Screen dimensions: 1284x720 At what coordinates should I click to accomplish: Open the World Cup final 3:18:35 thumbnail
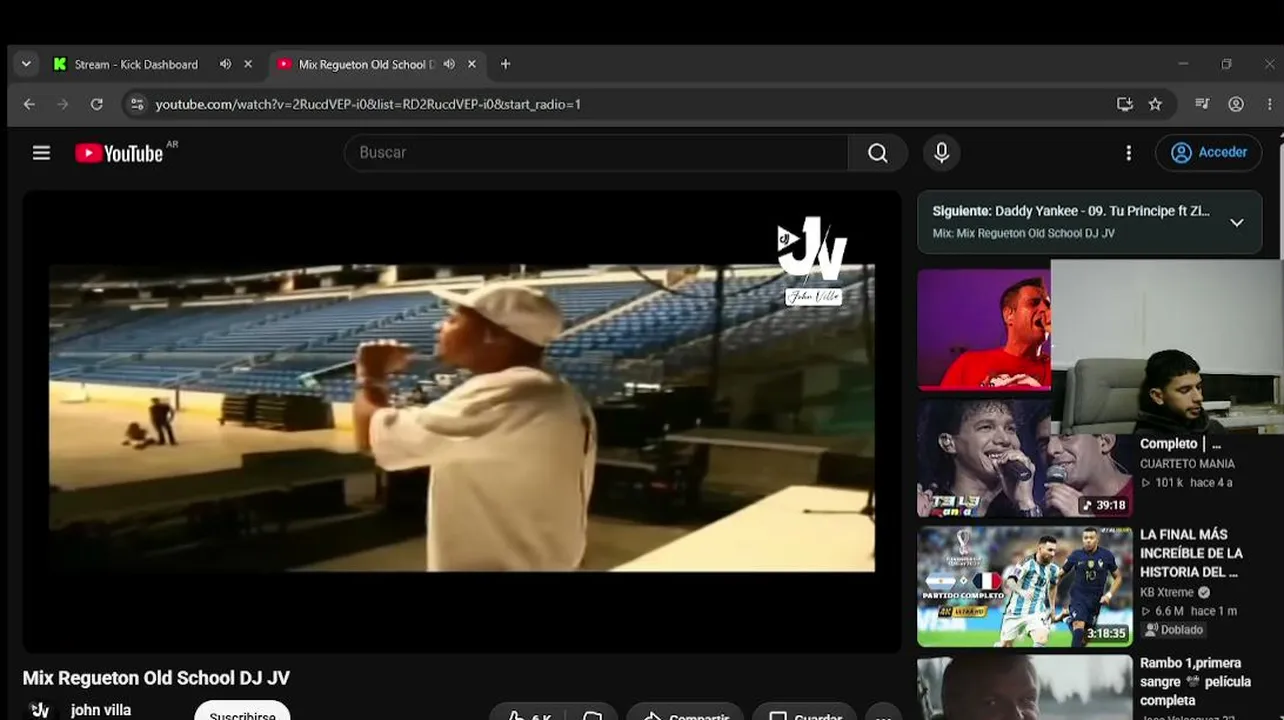coord(1025,587)
